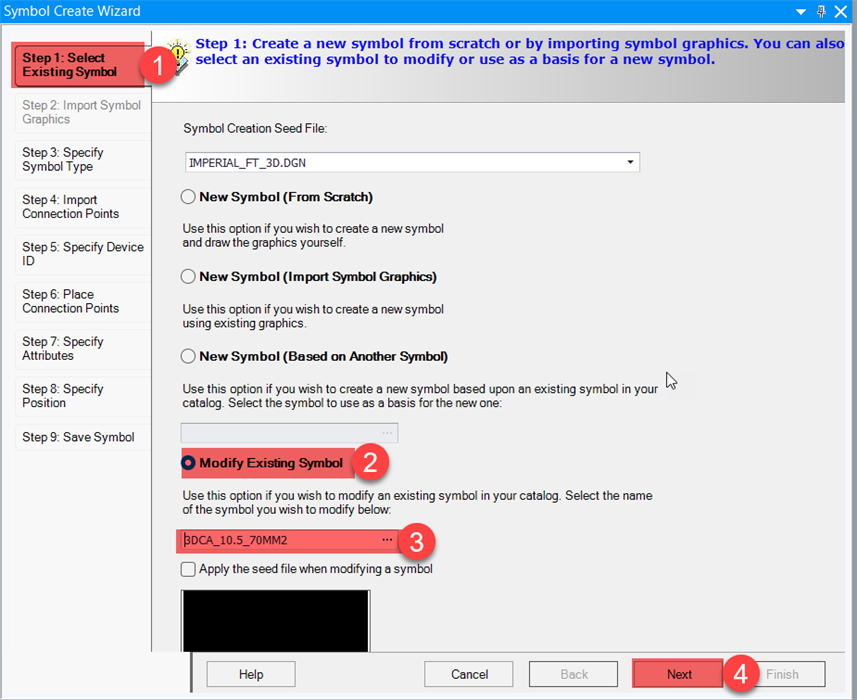Go to Step 7: Specify Attributes

pyautogui.click(x=82, y=349)
